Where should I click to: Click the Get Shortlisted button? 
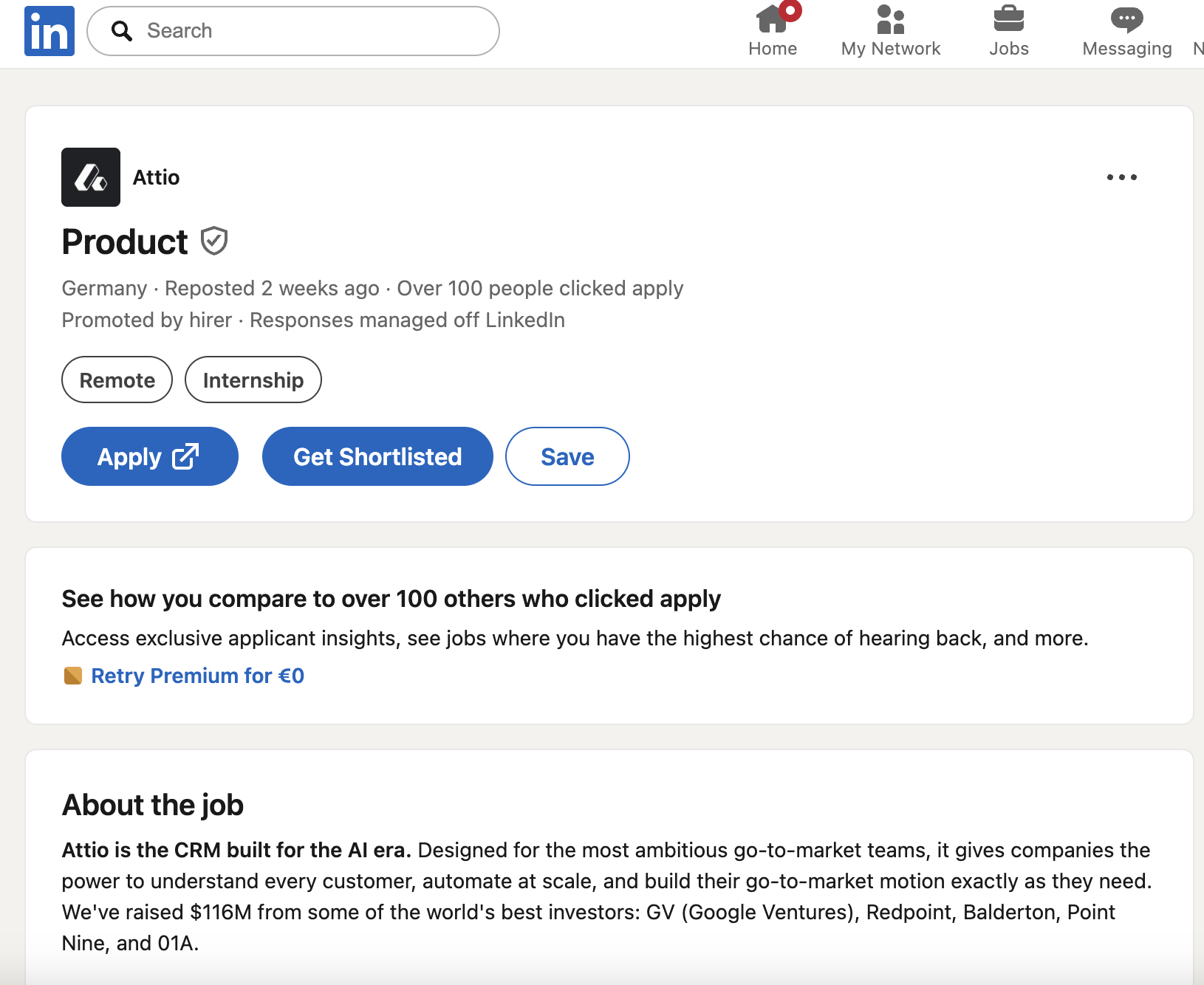pos(377,457)
